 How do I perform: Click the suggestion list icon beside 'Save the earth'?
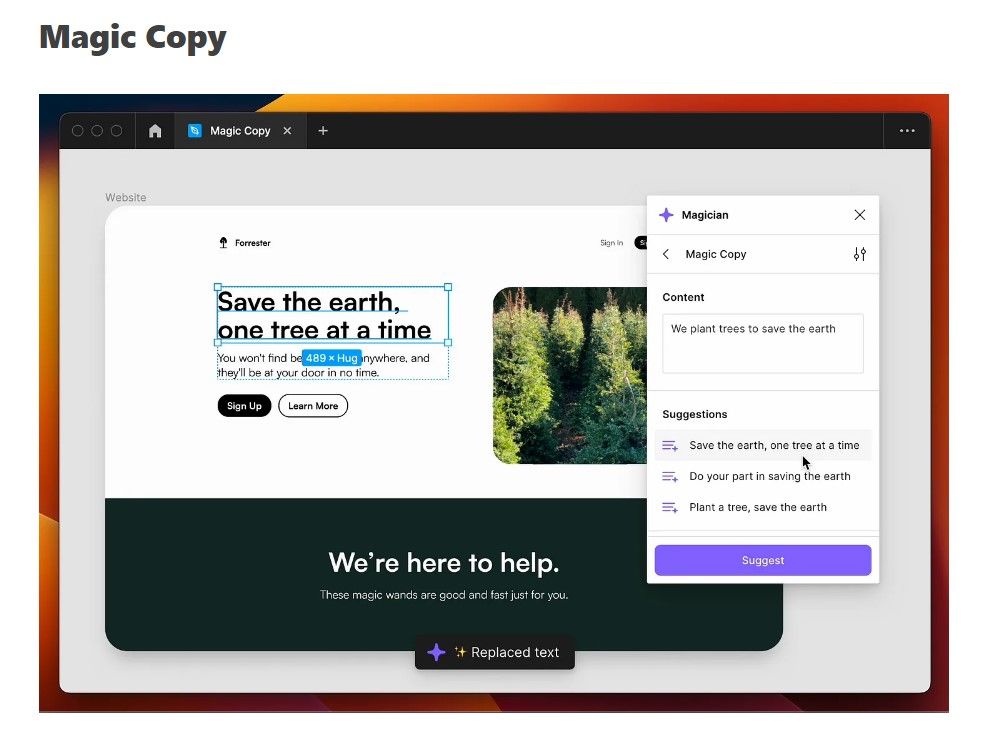667,445
